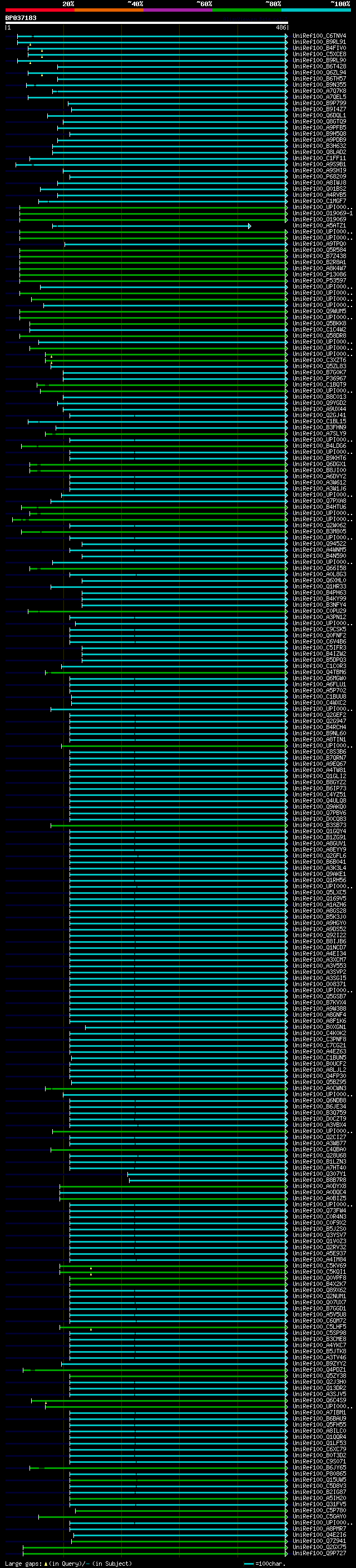Open hit UniRef100_B9RL90
This screenshot has width=356, height=1568.
(x=319, y=60)
